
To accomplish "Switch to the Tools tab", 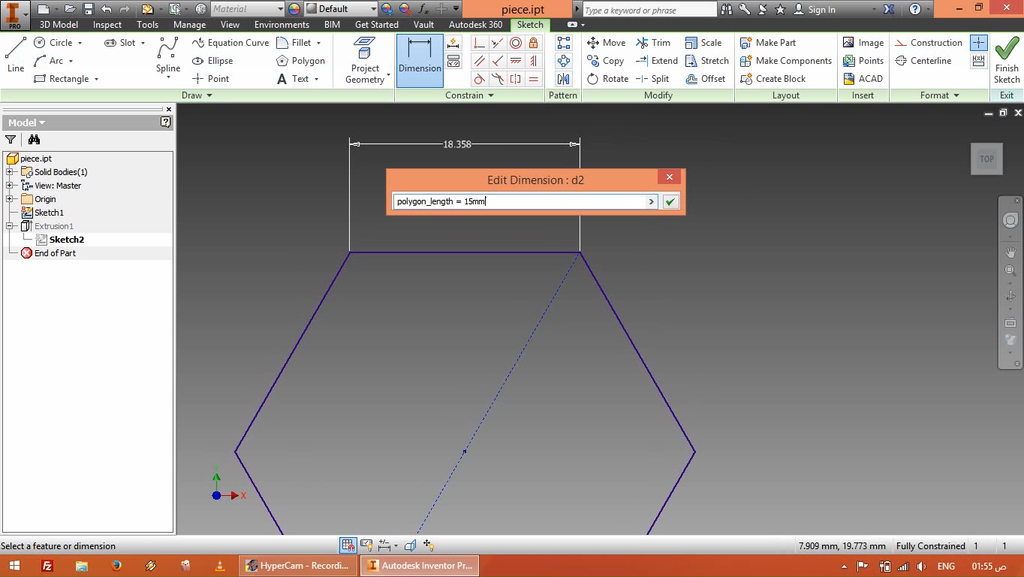I will [147, 24].
